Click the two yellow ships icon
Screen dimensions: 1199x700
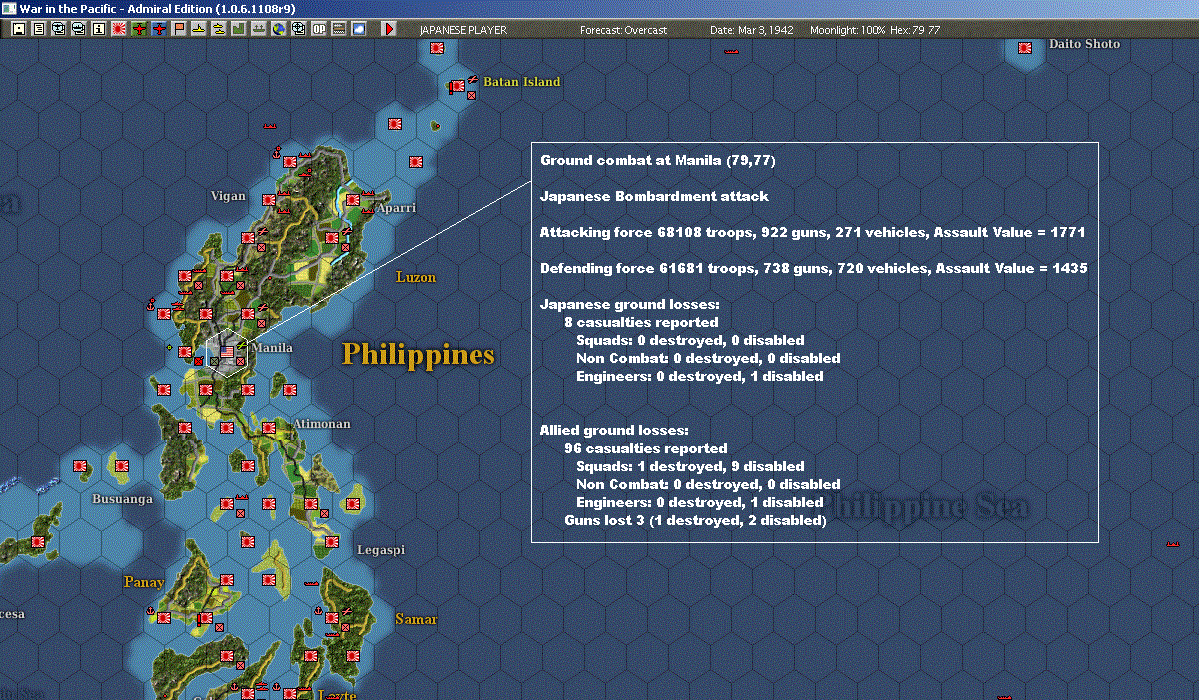[x=219, y=29]
